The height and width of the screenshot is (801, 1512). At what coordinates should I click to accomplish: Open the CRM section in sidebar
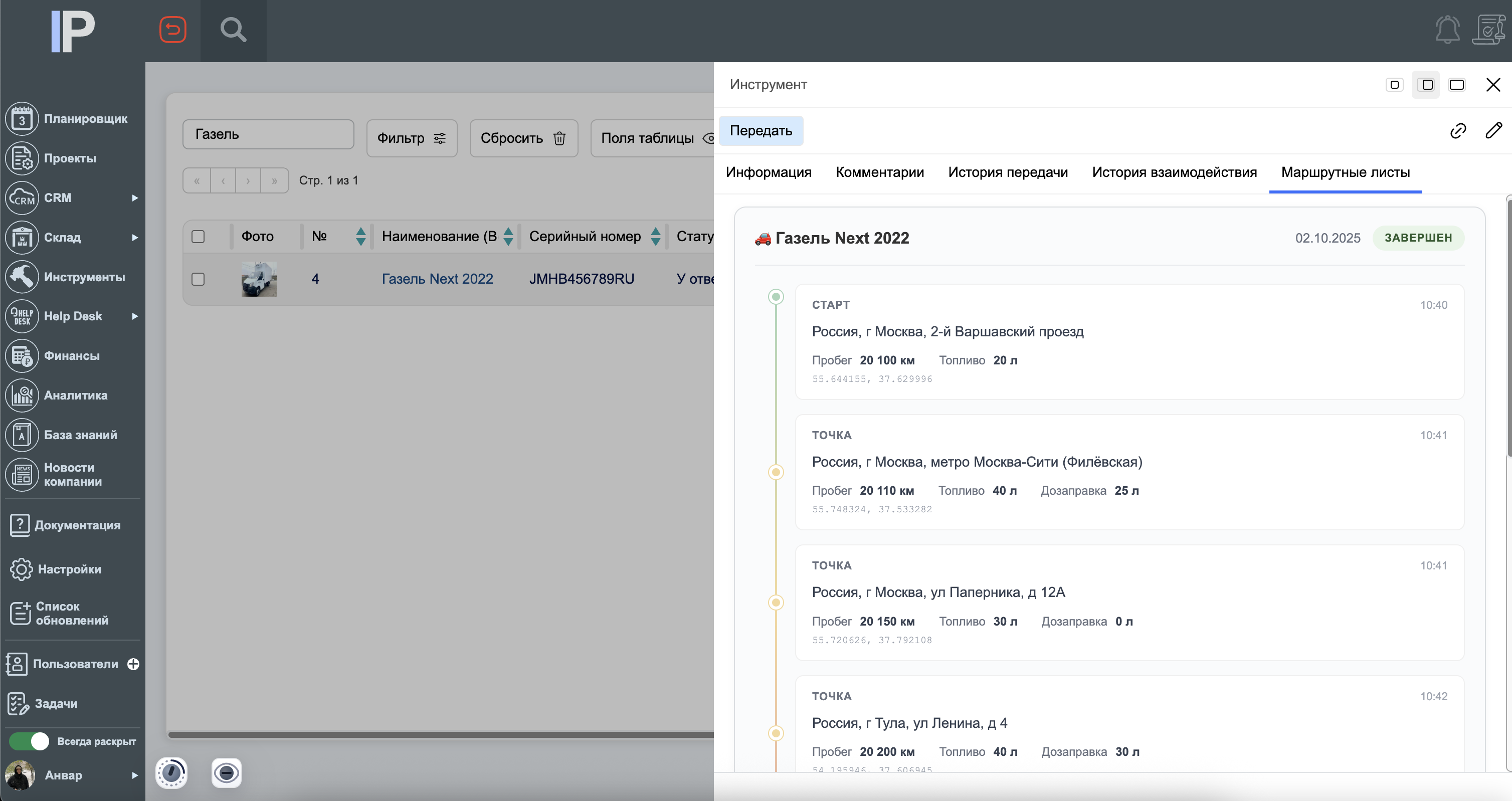click(58, 198)
